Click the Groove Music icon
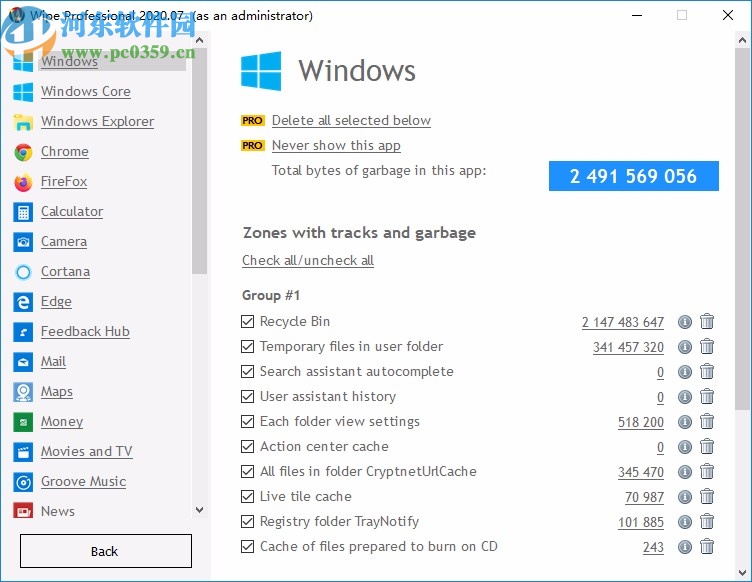Screen dimensions: 752x582 (x=23, y=482)
